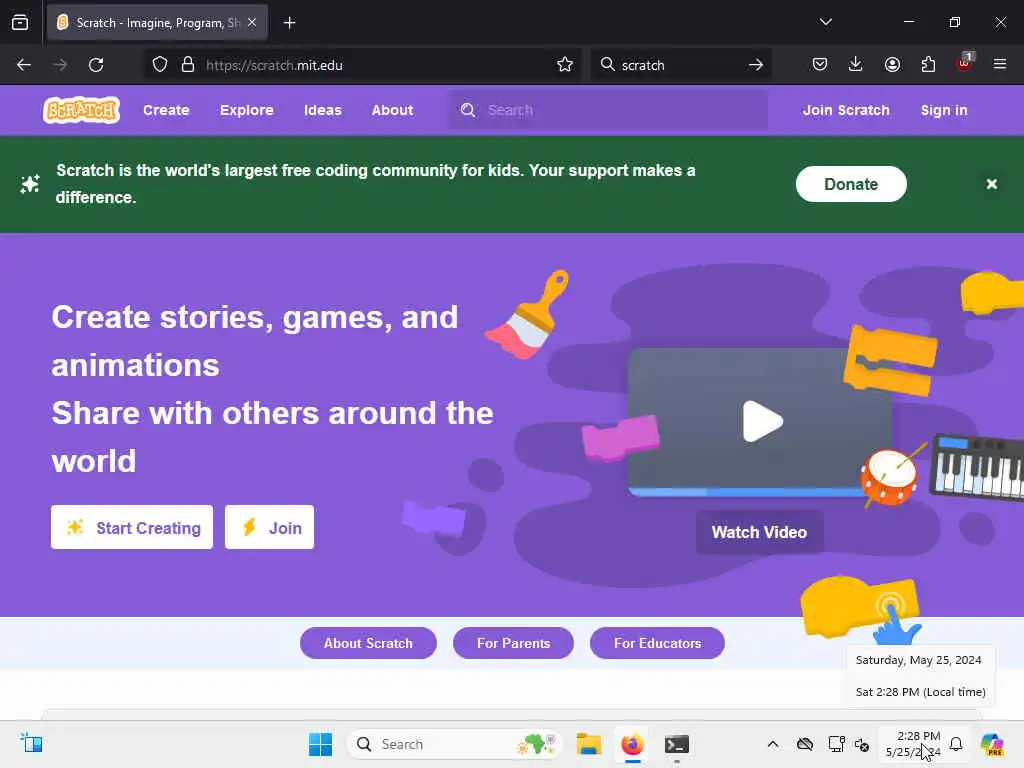Image resolution: width=1024 pixels, height=768 pixels.
Task: Select the Scratch - Imagine, Program tab
Action: [x=157, y=22]
